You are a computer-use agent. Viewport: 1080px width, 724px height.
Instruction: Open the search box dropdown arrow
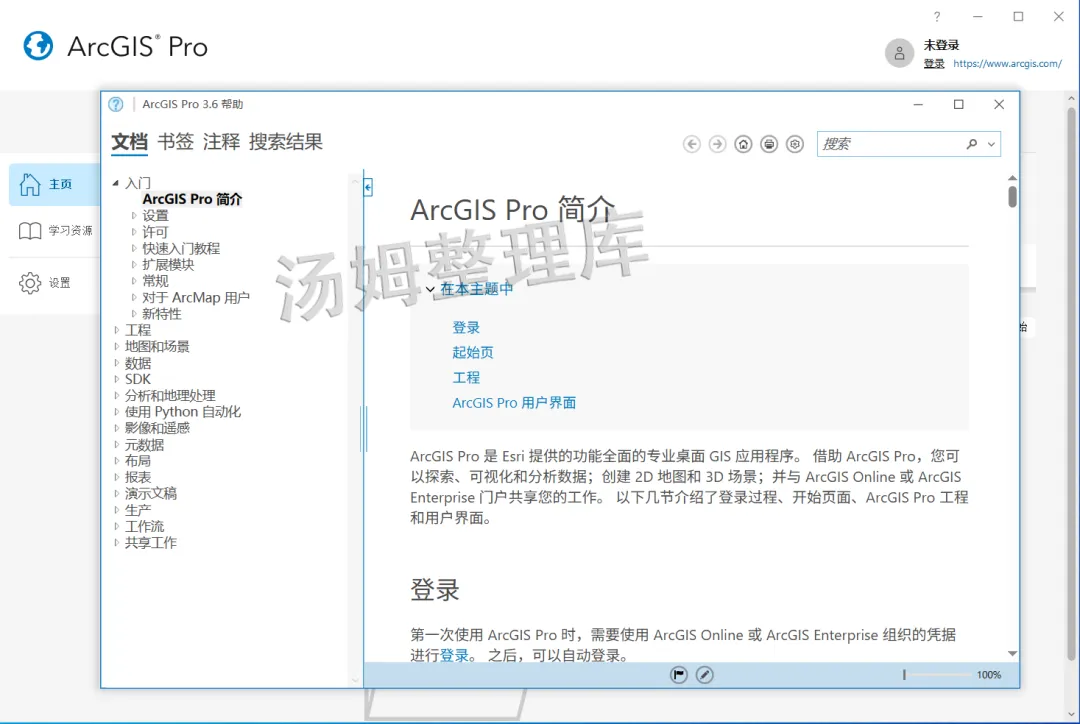(991, 145)
